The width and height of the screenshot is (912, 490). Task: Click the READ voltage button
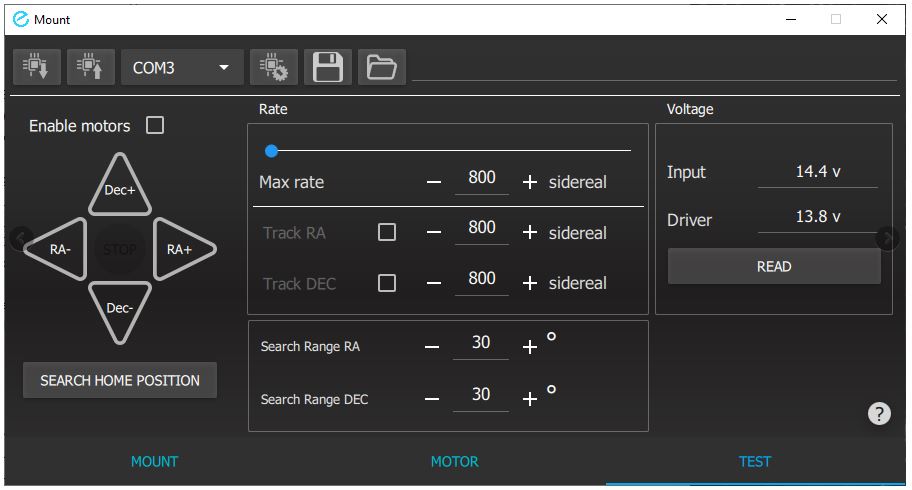click(x=774, y=267)
